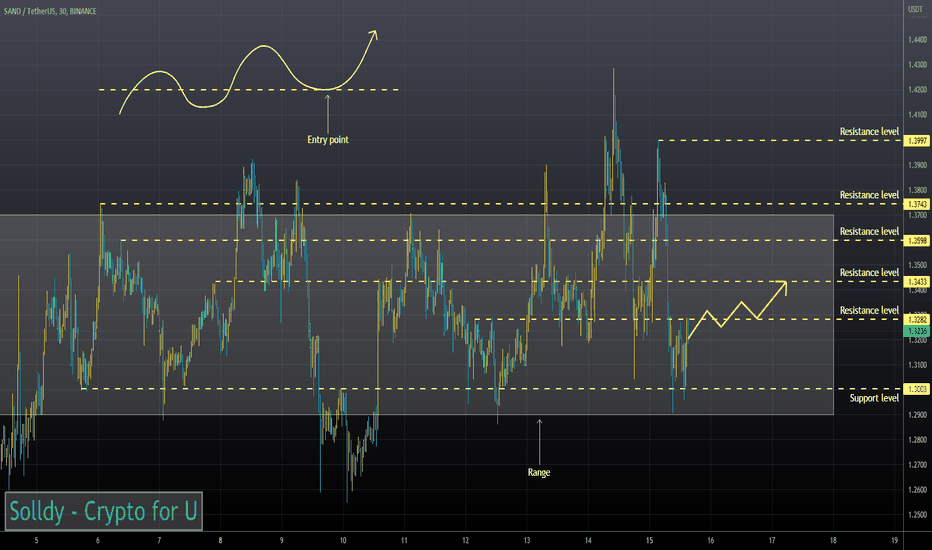Click date 8 on the time axis
932x550 pixels.
point(220,540)
